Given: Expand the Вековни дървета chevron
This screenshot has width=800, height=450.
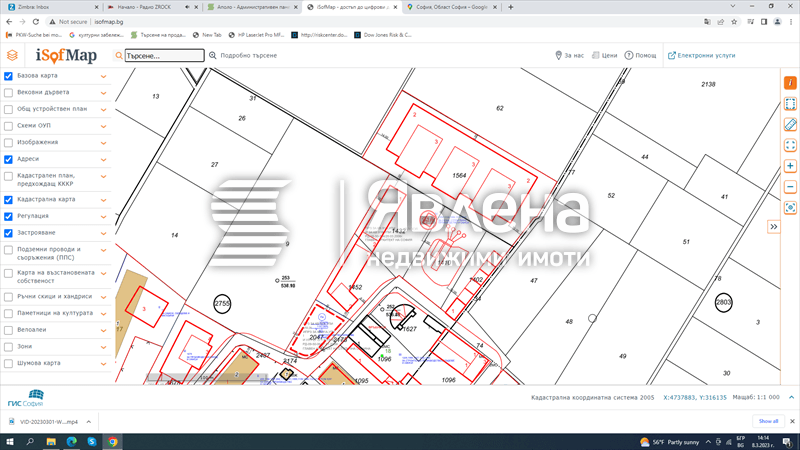Looking at the screenshot, I should [x=104, y=93].
